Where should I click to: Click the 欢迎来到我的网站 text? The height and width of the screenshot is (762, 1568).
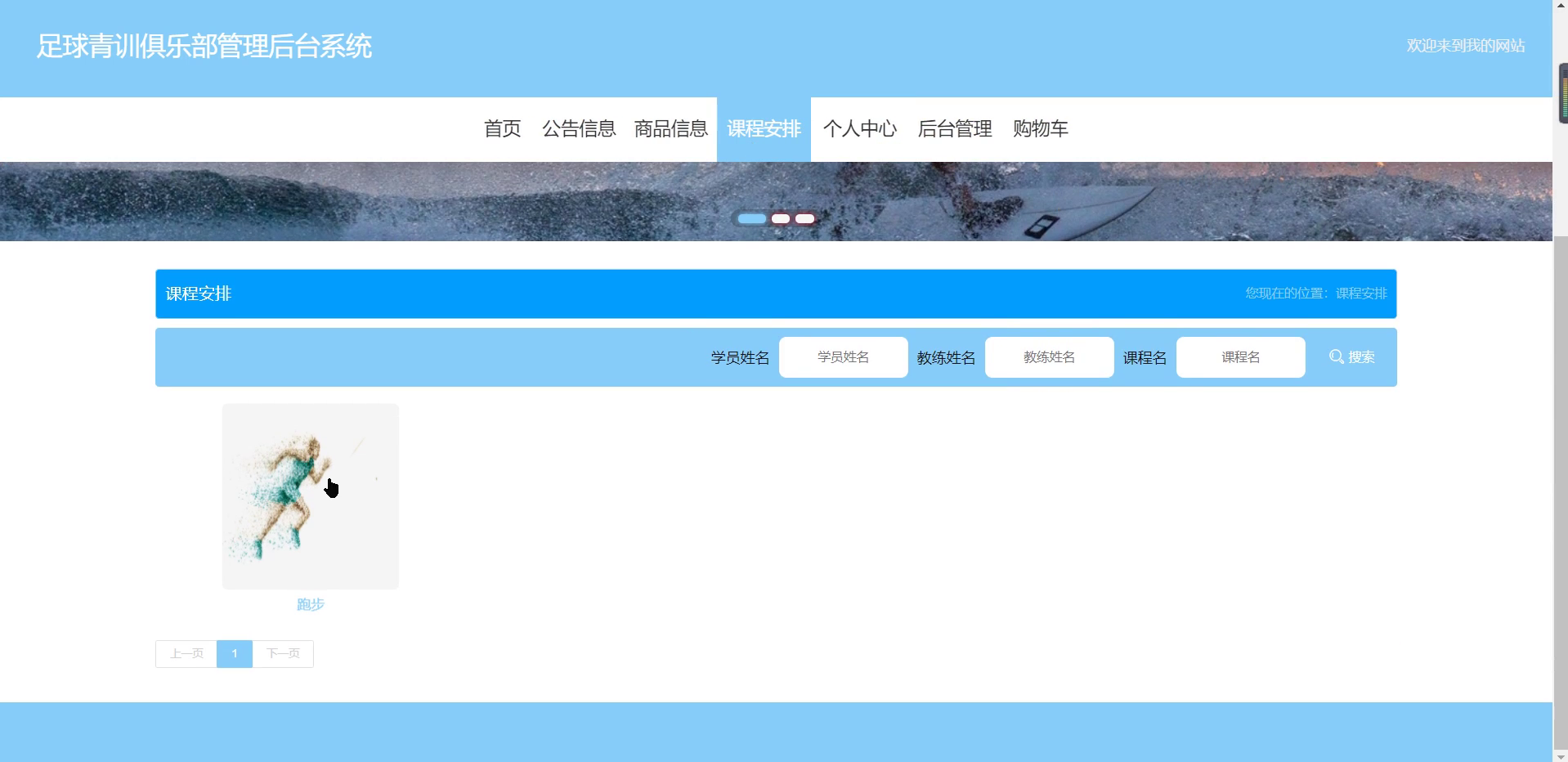tap(1466, 46)
